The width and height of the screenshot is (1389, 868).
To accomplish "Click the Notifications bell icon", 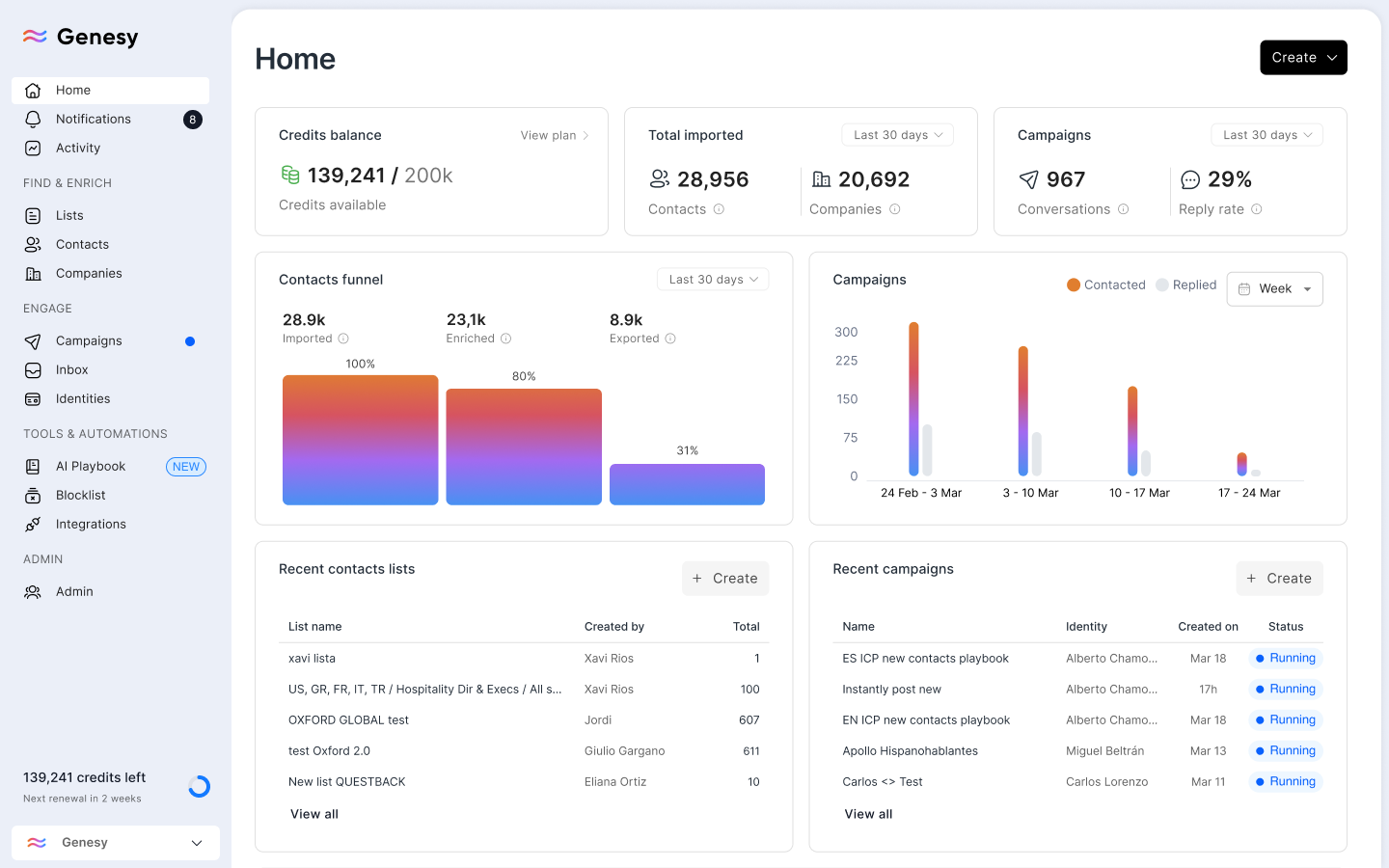I will click(33, 120).
